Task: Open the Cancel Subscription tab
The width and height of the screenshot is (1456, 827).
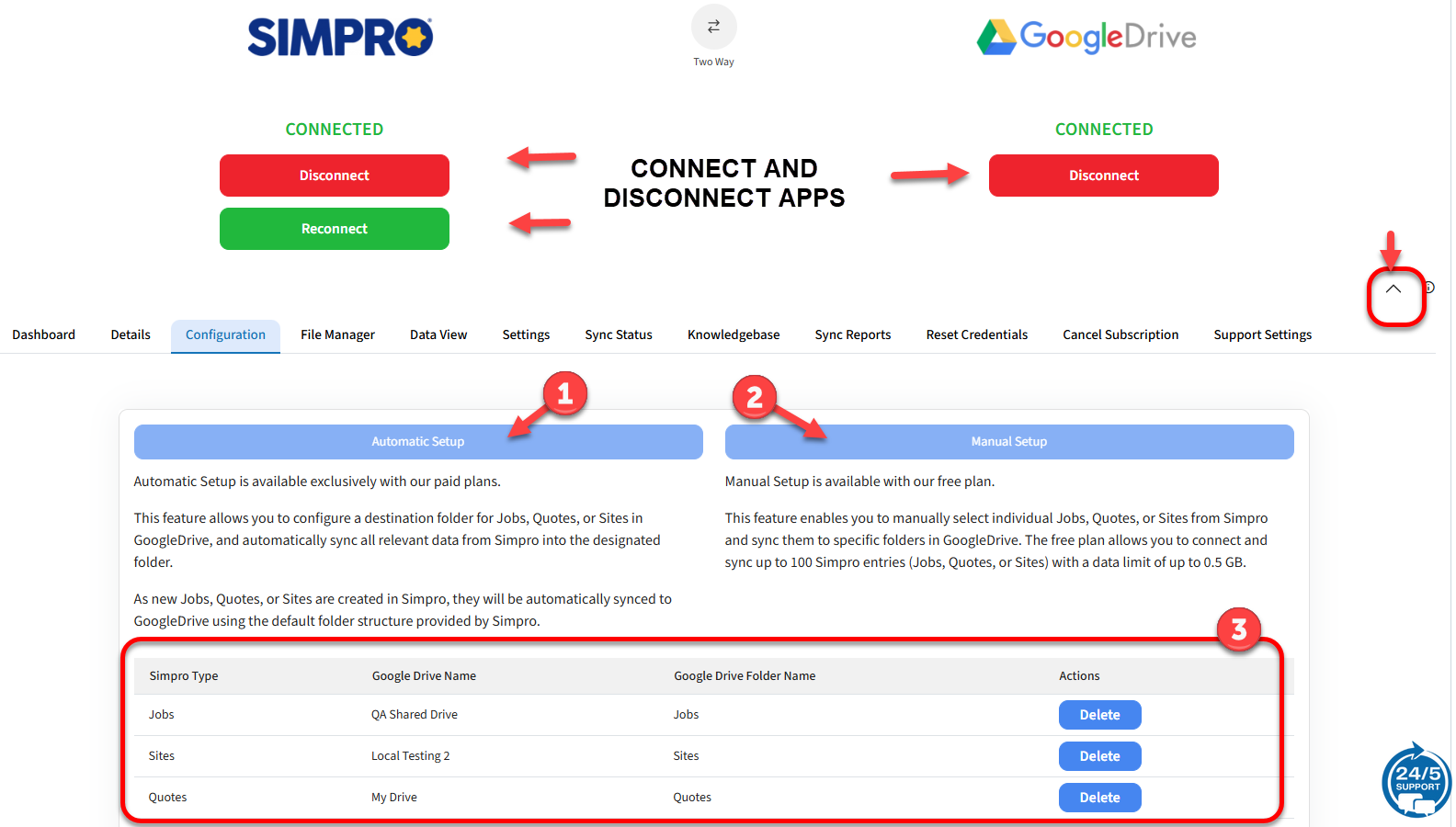Action: 1120,335
